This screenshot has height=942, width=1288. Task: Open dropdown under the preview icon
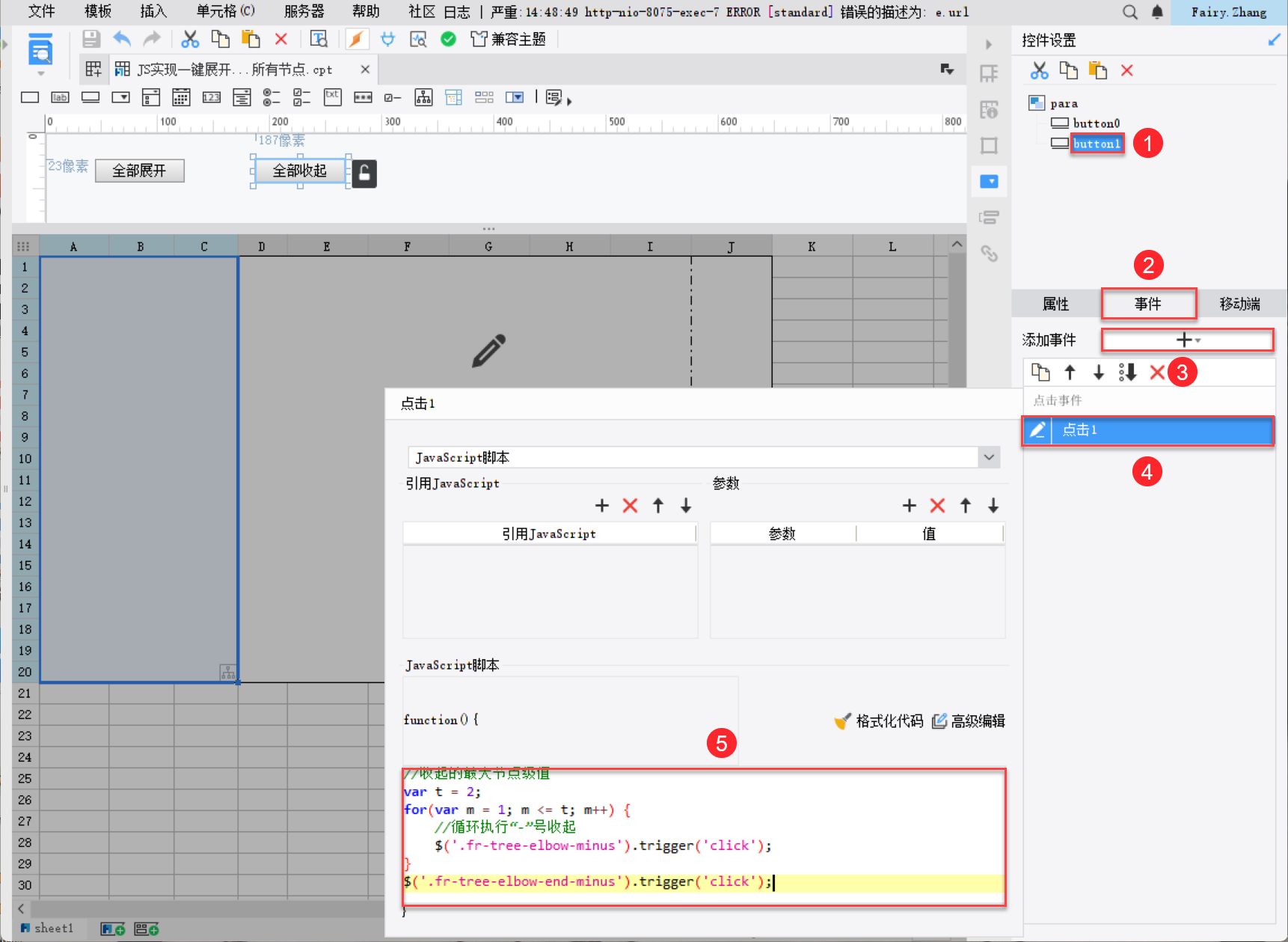tap(40, 73)
